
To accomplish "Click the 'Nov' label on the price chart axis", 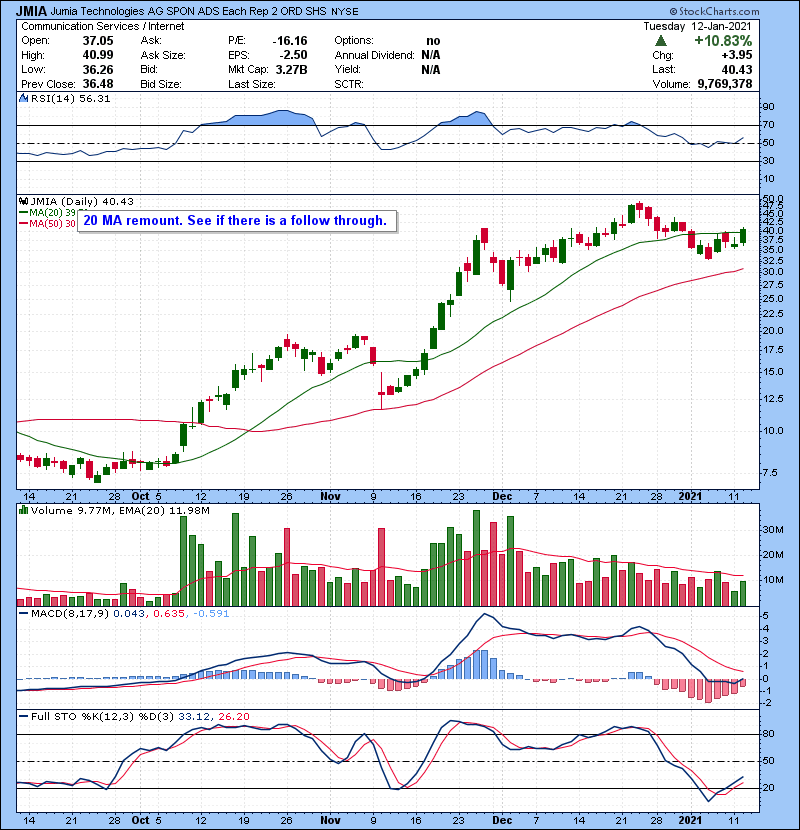I will coord(330,496).
